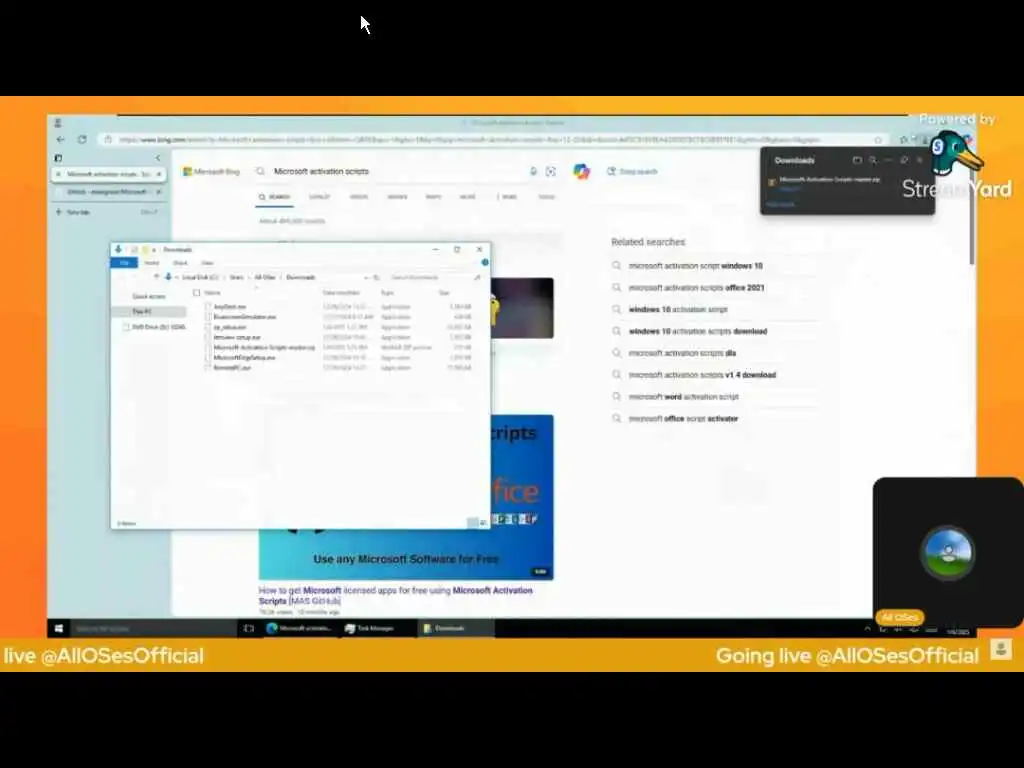Search 'microsoft activation scripts office 2021' suggestion
Viewport: 1024px width, 768px height.
point(696,287)
